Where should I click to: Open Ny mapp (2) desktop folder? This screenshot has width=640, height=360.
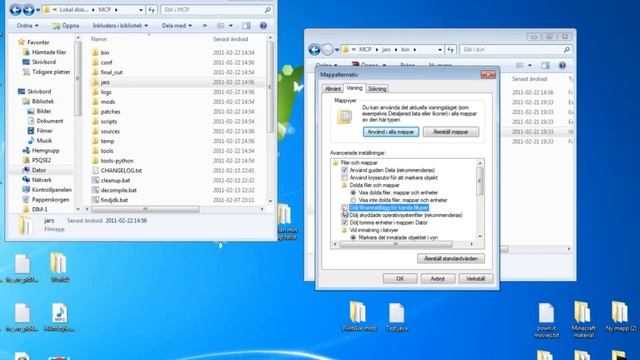(620, 316)
